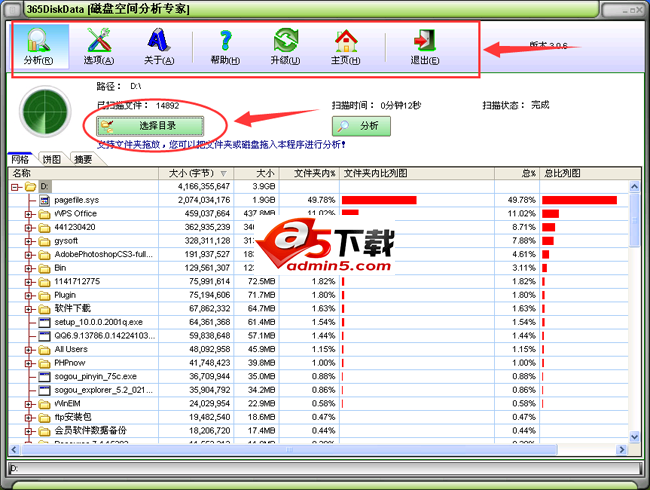The height and width of the screenshot is (490, 650).
Task: Sort by the 文件夹内% column header
Action: click(x=309, y=173)
